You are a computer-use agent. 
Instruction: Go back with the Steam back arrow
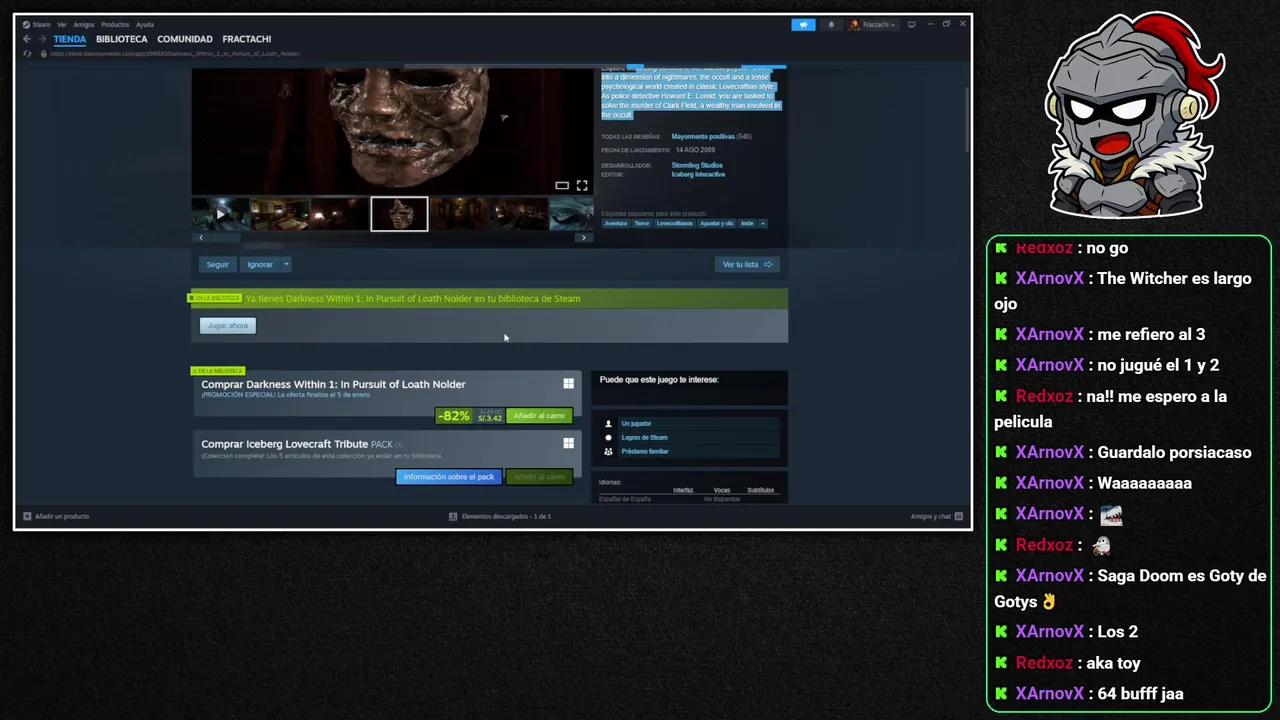[x=27, y=39]
